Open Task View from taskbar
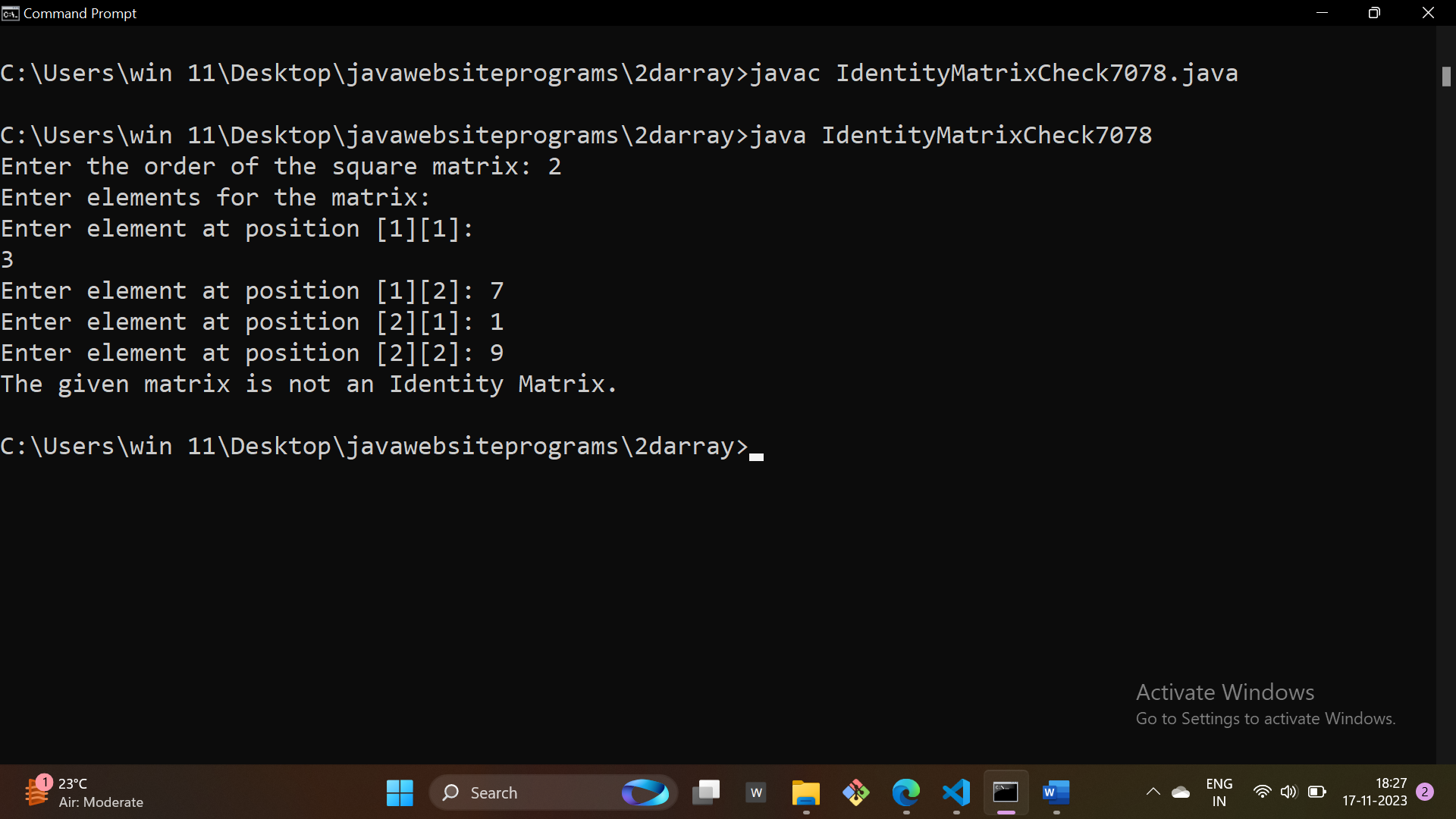 pyautogui.click(x=706, y=792)
